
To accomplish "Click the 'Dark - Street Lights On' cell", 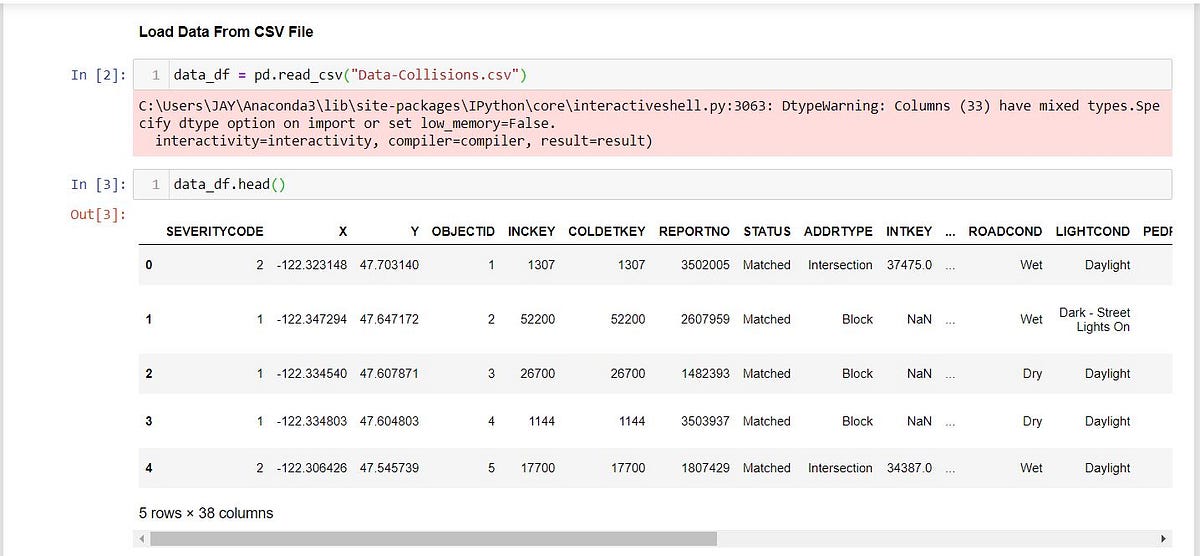I will pos(1095,320).
